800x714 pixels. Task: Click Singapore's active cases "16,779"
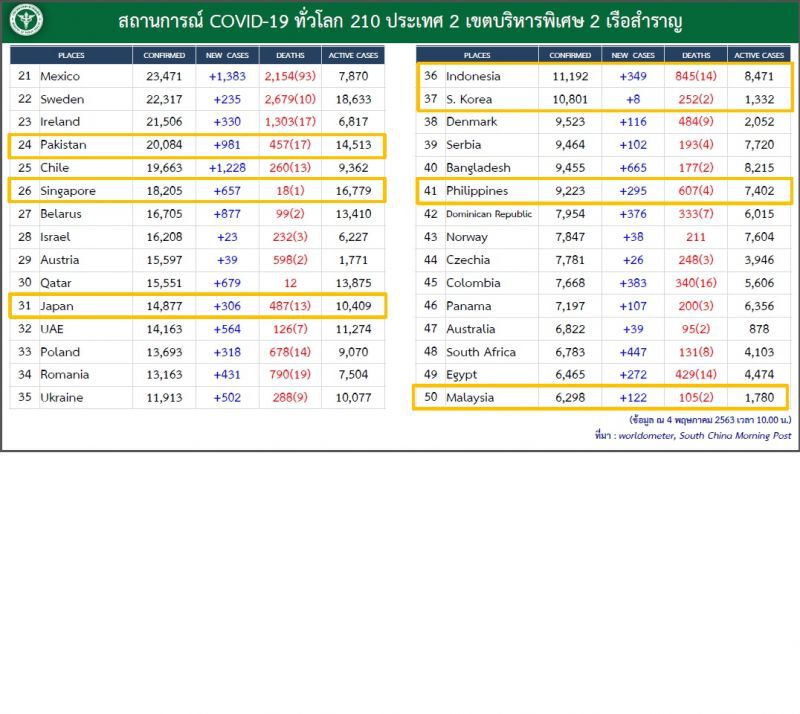[x=353, y=191]
